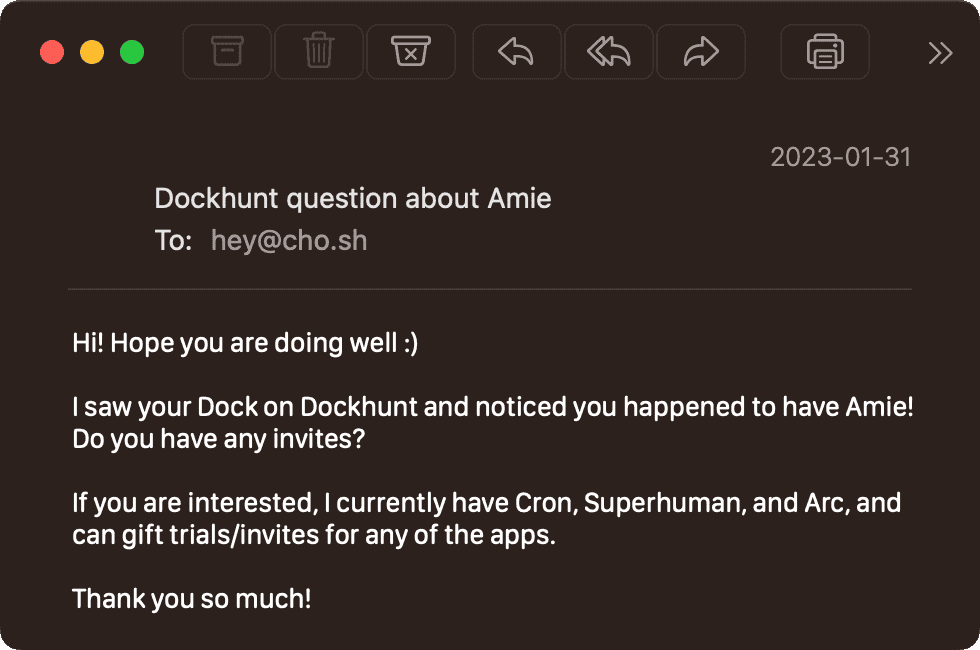Screen dimensions: 980x650
Task: Print the email message
Action: point(825,51)
